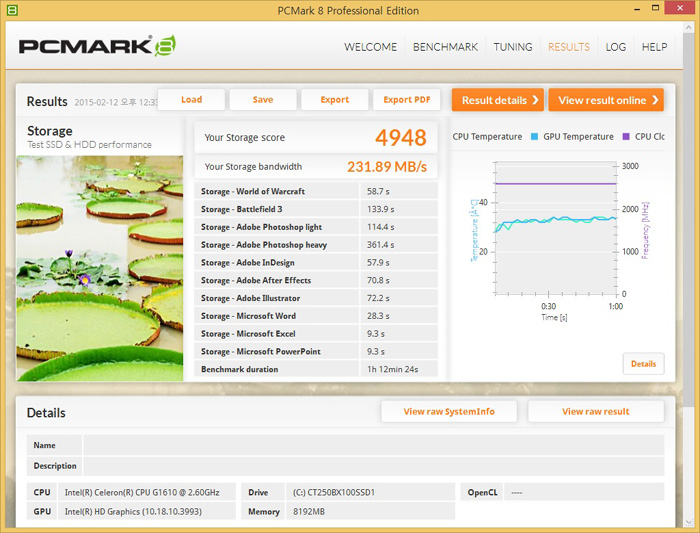This screenshot has height=533, width=700.
Task: Open View result online
Action: coord(606,100)
